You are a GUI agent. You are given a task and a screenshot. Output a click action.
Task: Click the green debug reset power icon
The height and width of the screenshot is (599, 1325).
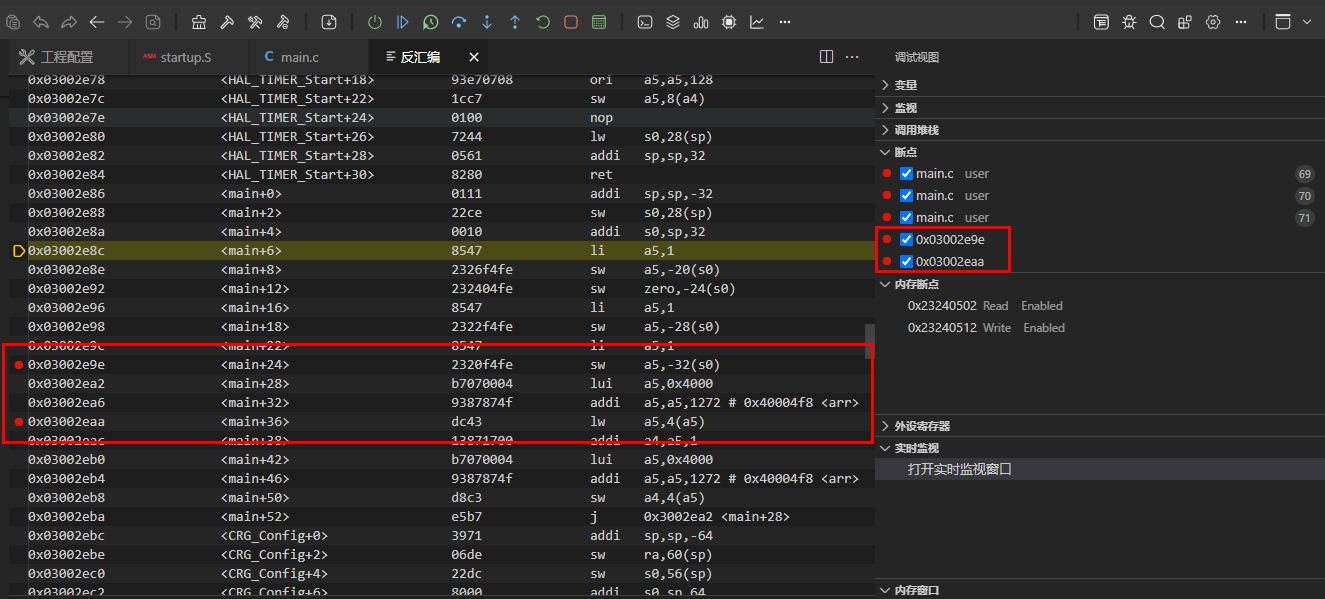pyautogui.click(x=374, y=21)
